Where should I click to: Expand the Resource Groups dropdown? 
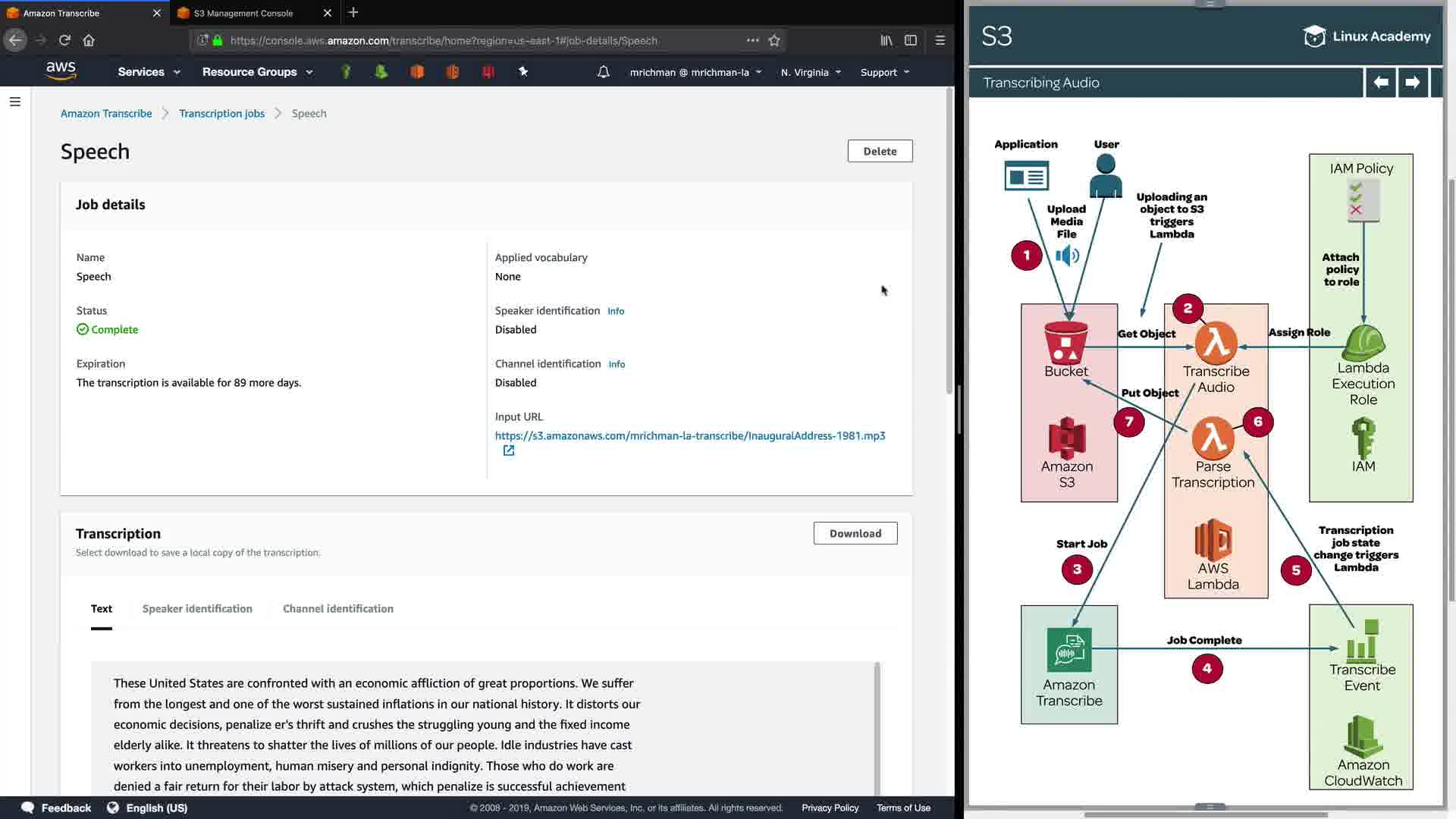pos(257,72)
